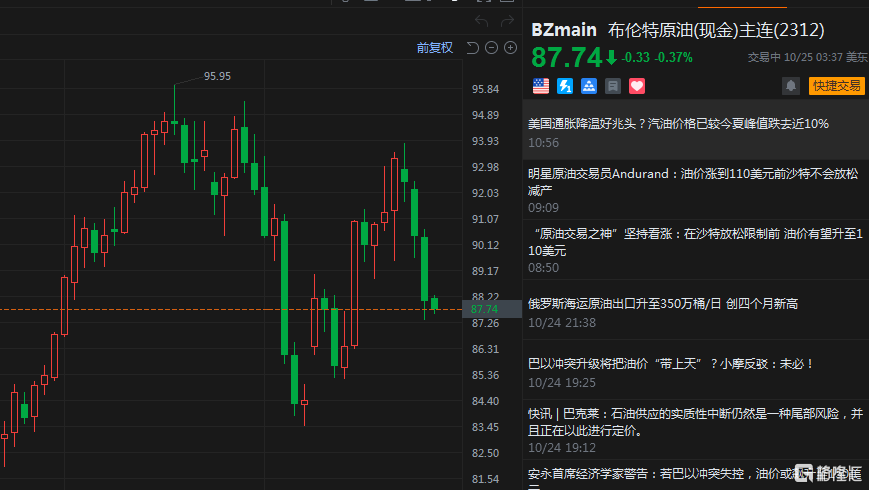
Task: Zoom out the chart with minus icon
Action: 491,48
